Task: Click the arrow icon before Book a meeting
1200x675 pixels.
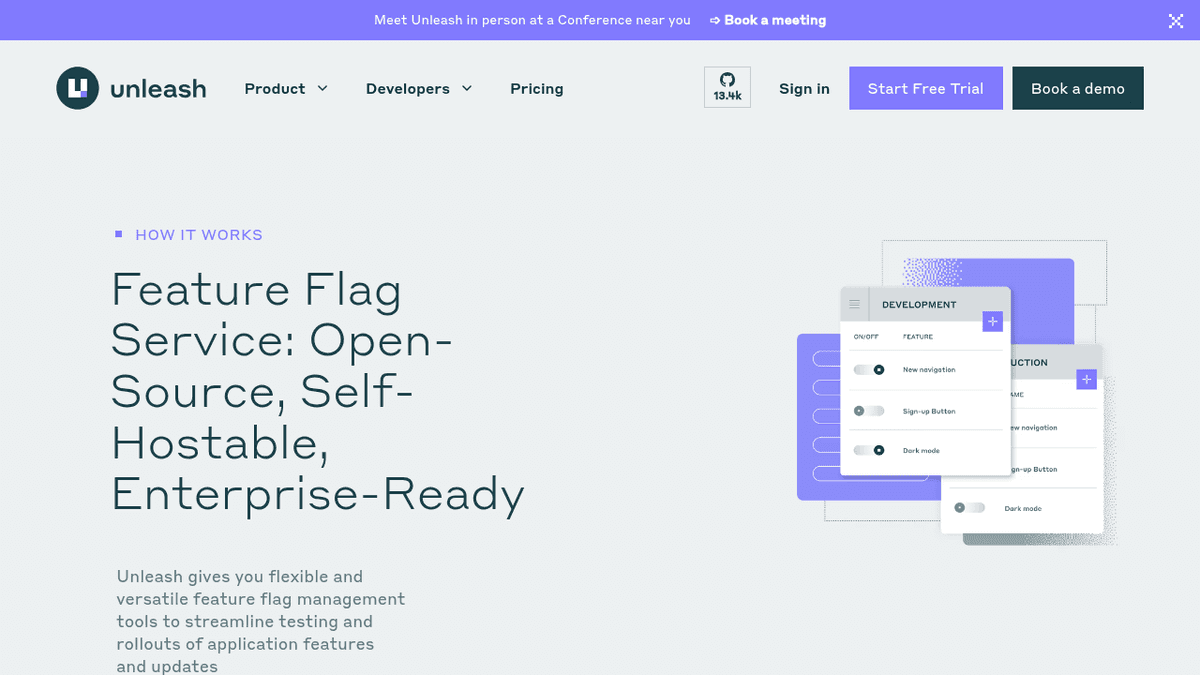Action: pos(715,20)
